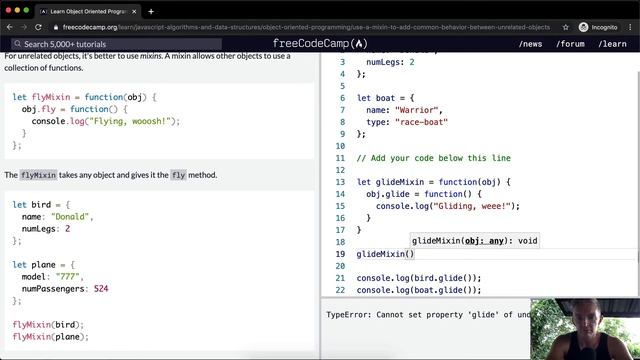The image size is (640, 360).
Task: Go to the /learn link
Action: [612, 44]
